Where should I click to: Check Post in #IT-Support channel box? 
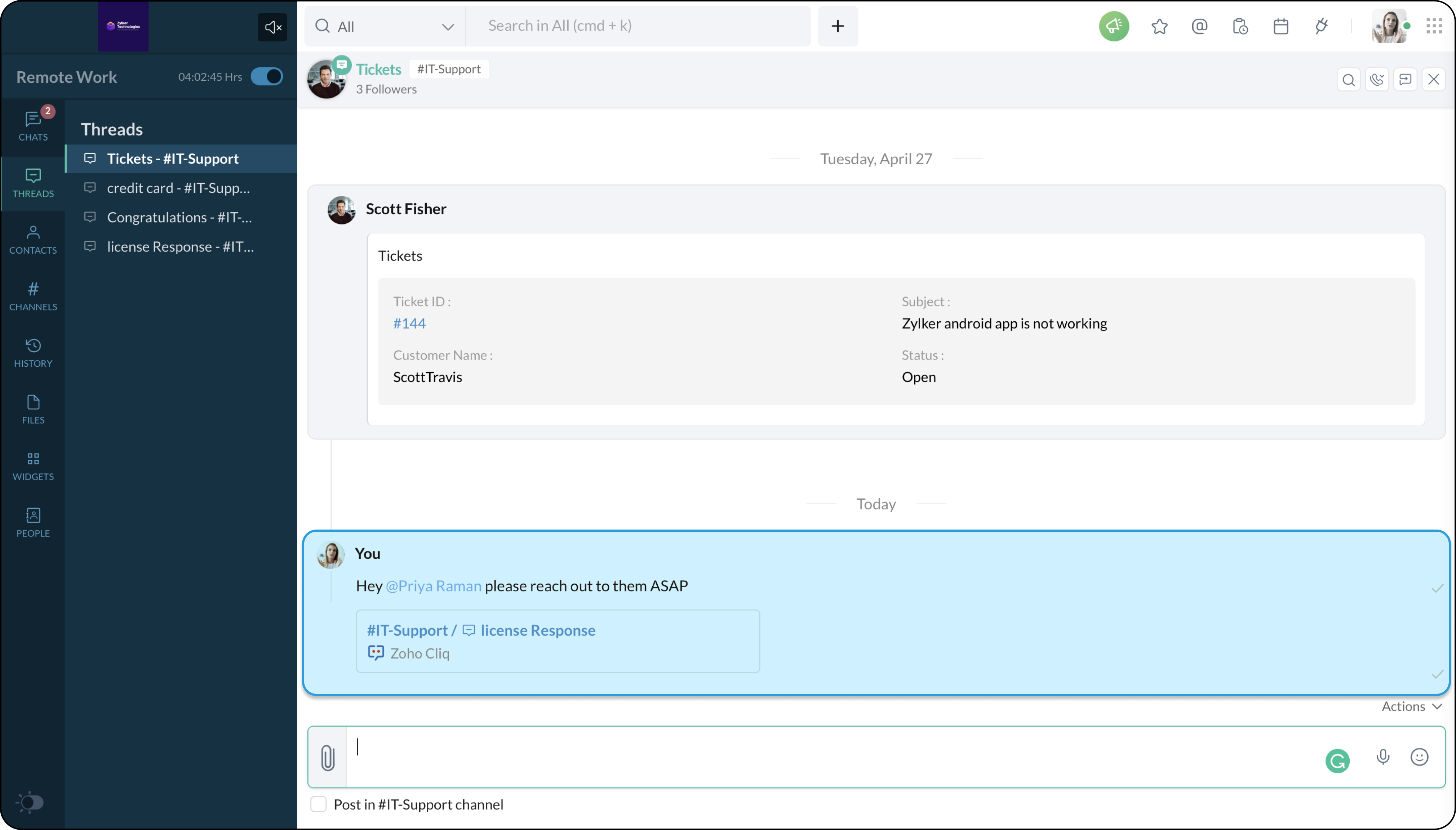pyautogui.click(x=318, y=804)
